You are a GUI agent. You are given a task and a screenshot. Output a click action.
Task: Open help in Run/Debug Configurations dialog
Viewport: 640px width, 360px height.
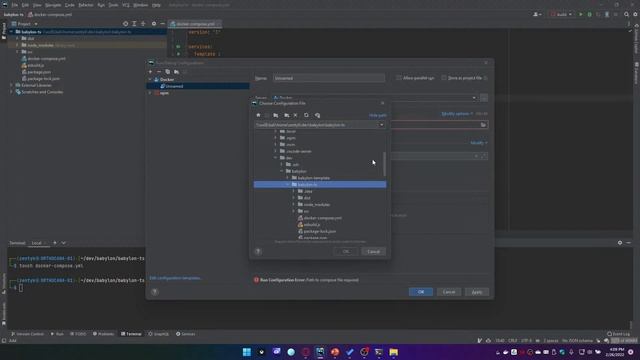(155, 292)
